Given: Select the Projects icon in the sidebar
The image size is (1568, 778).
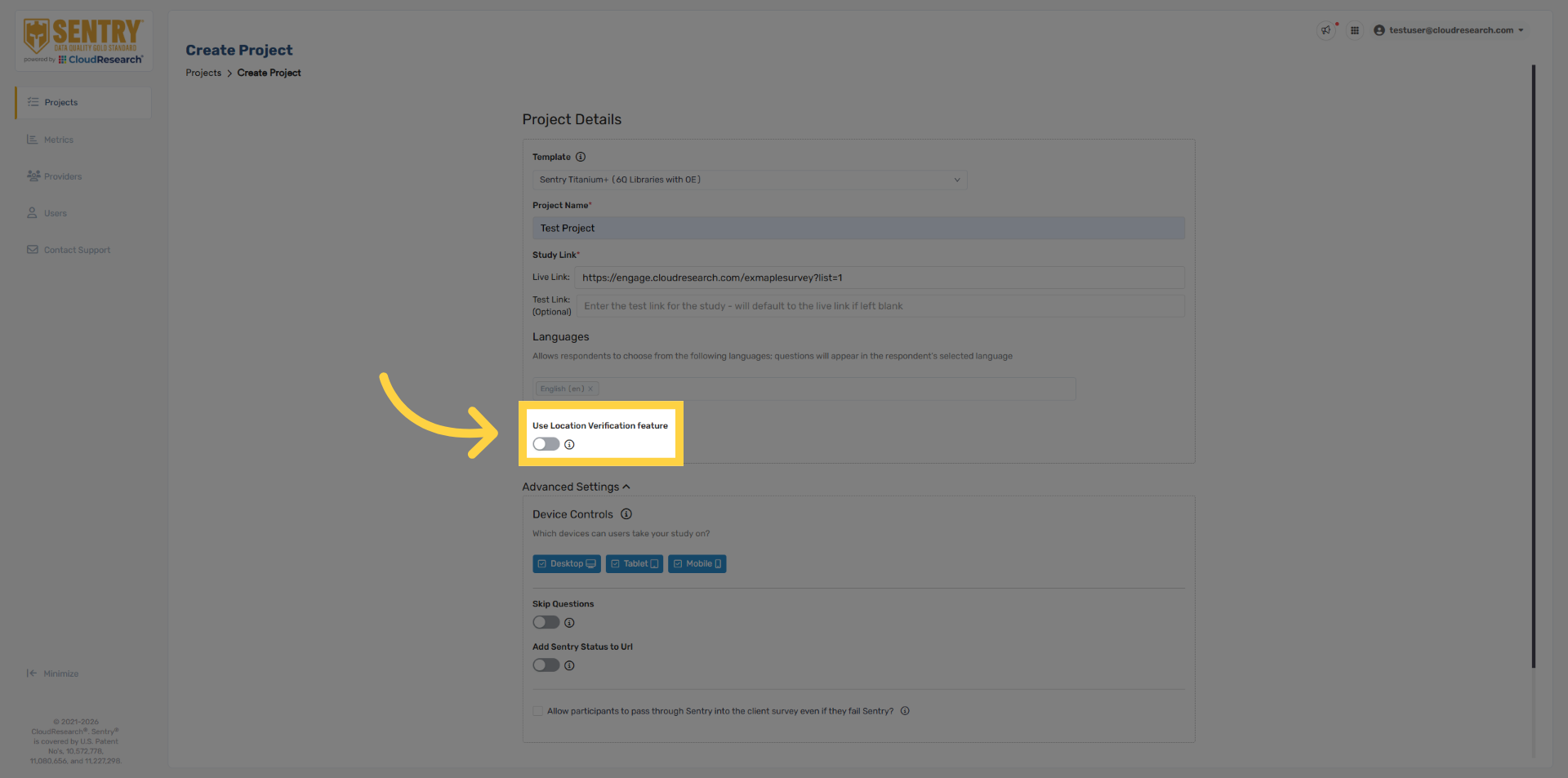Looking at the screenshot, I should click(x=33, y=102).
